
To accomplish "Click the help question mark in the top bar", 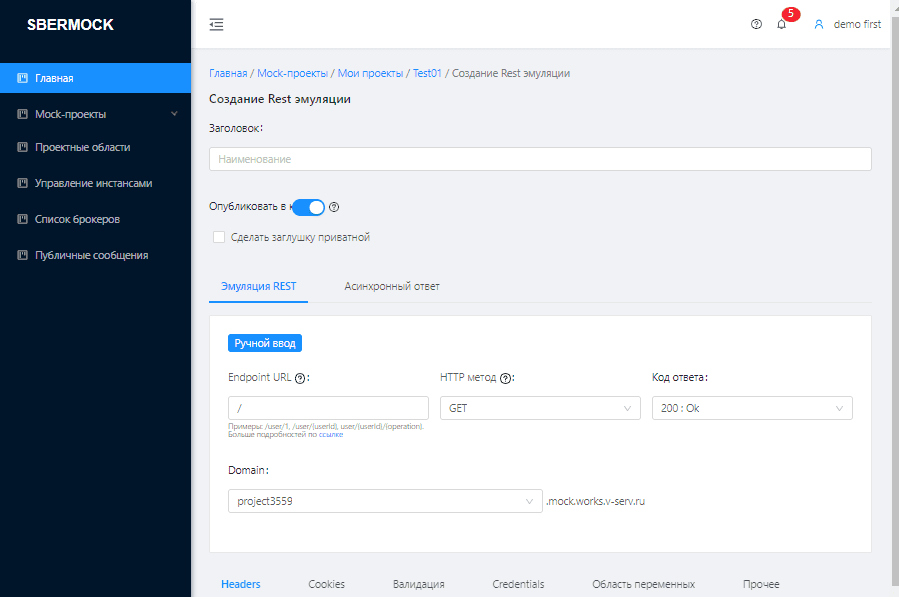I will (x=756, y=24).
